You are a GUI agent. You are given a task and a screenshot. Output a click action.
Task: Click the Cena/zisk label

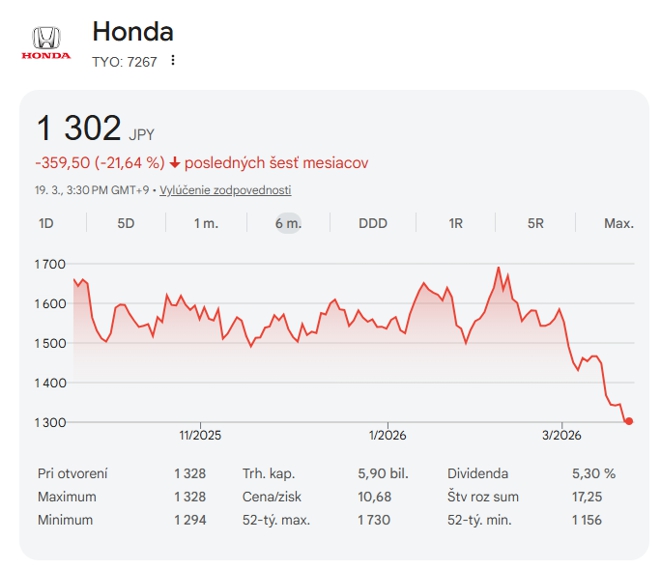pyautogui.click(x=272, y=497)
